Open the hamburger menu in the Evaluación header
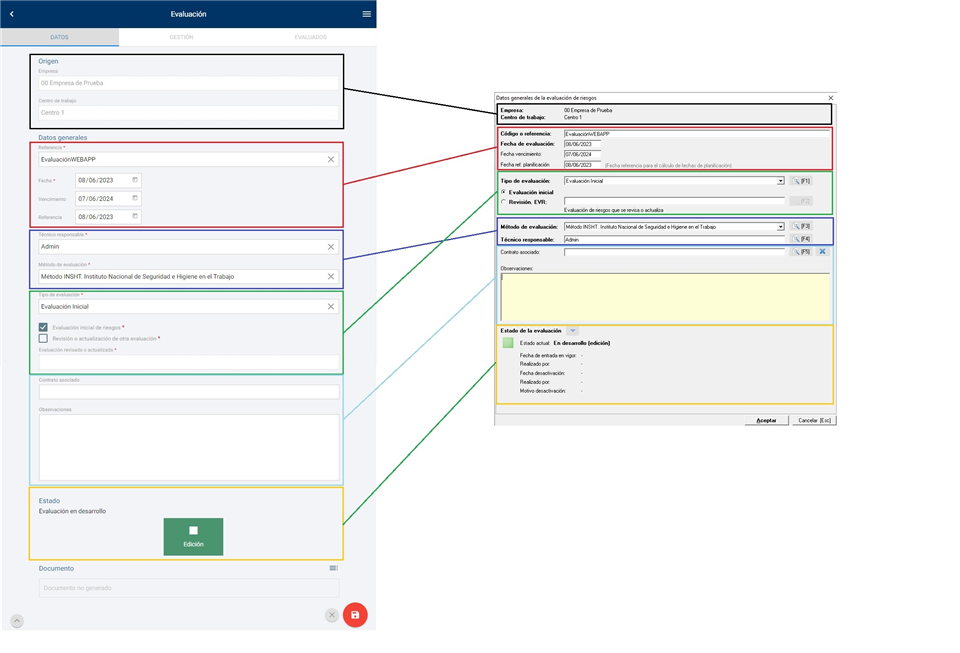This screenshot has height=653, width=960. click(x=366, y=14)
